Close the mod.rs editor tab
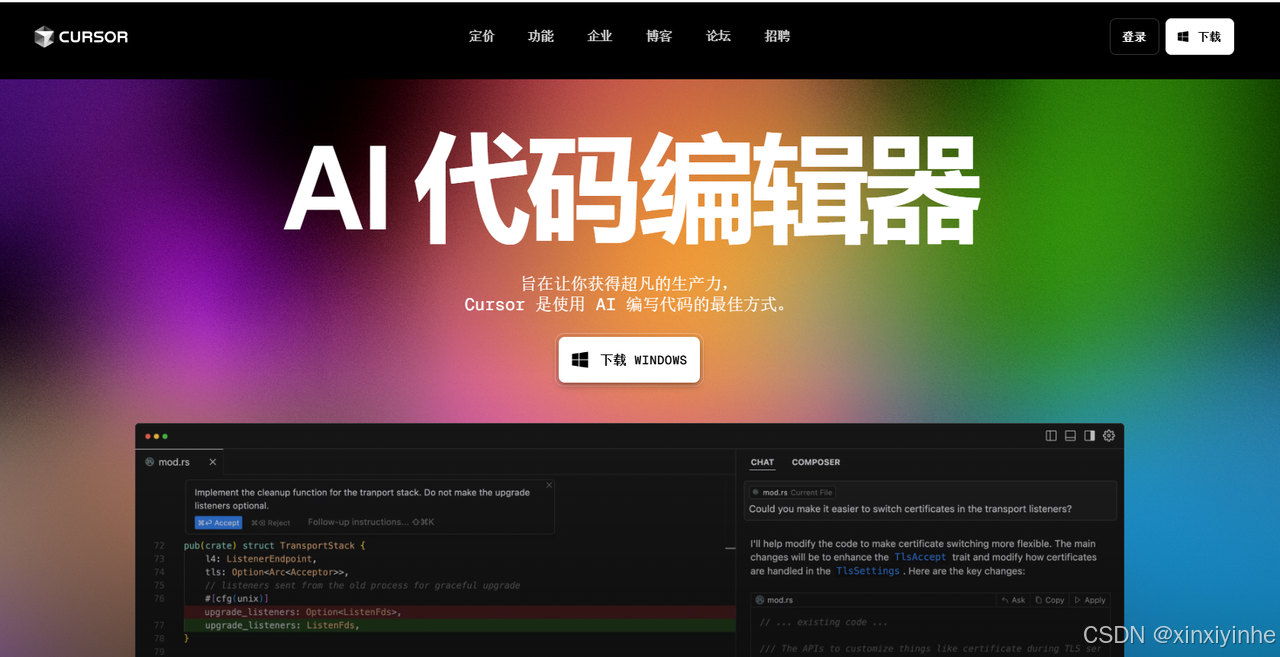This screenshot has height=657, width=1280. [211, 462]
